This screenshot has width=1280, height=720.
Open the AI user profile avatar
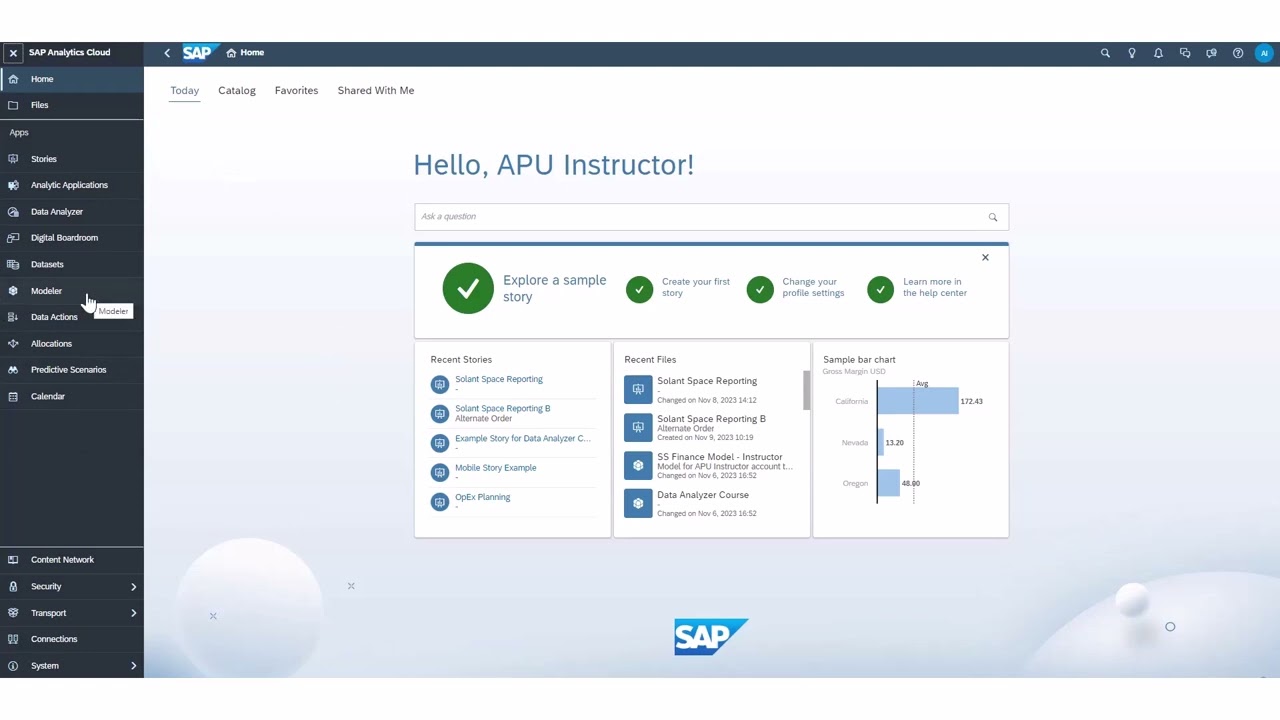(x=1264, y=53)
